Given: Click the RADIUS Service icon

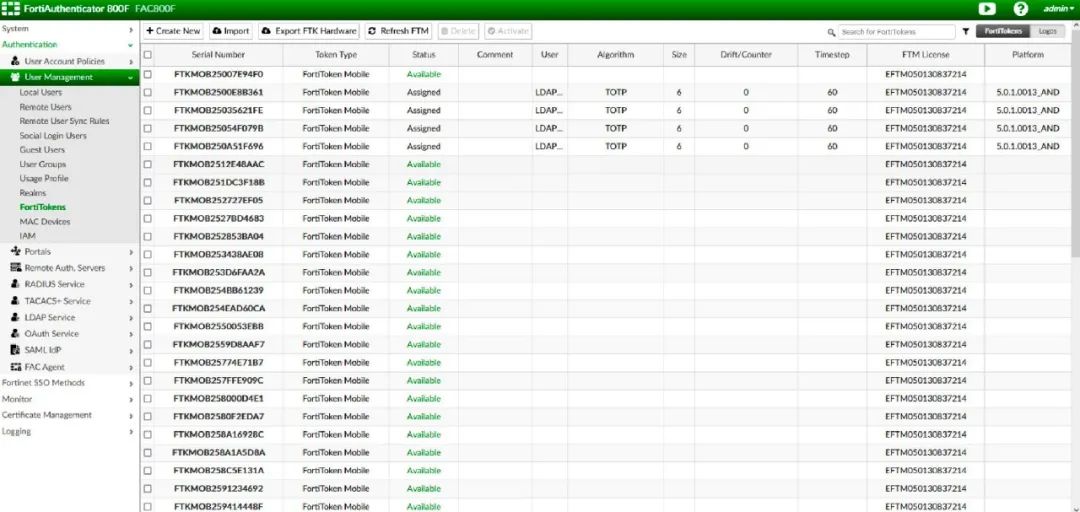Looking at the screenshot, I should point(15,284).
